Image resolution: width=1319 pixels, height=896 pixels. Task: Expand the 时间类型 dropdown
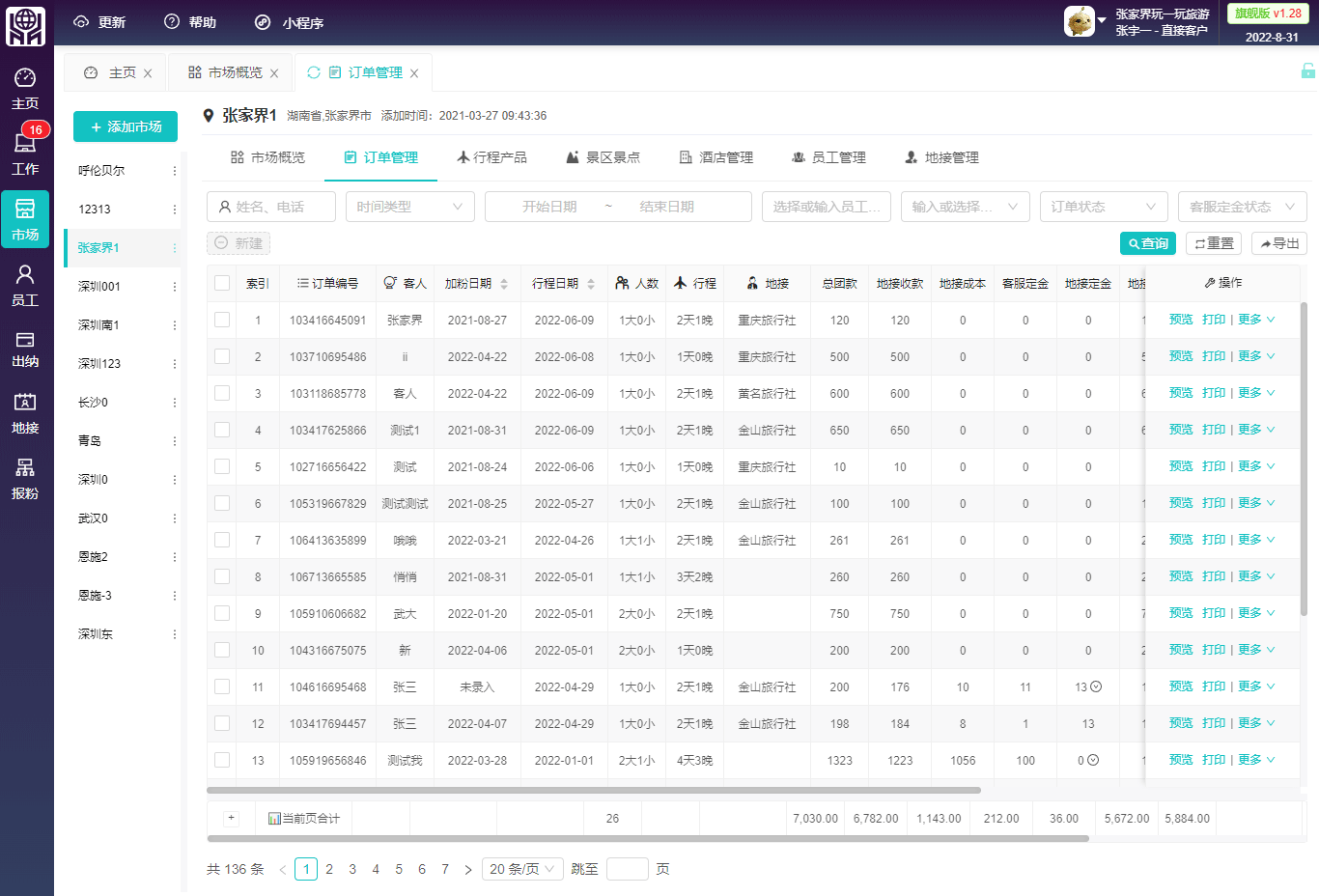(x=409, y=207)
